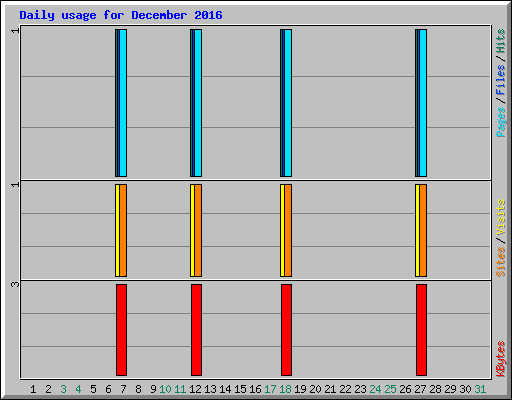Click green day label 10 on the axis
Viewport: 512px width, 400px height.
tap(165, 389)
